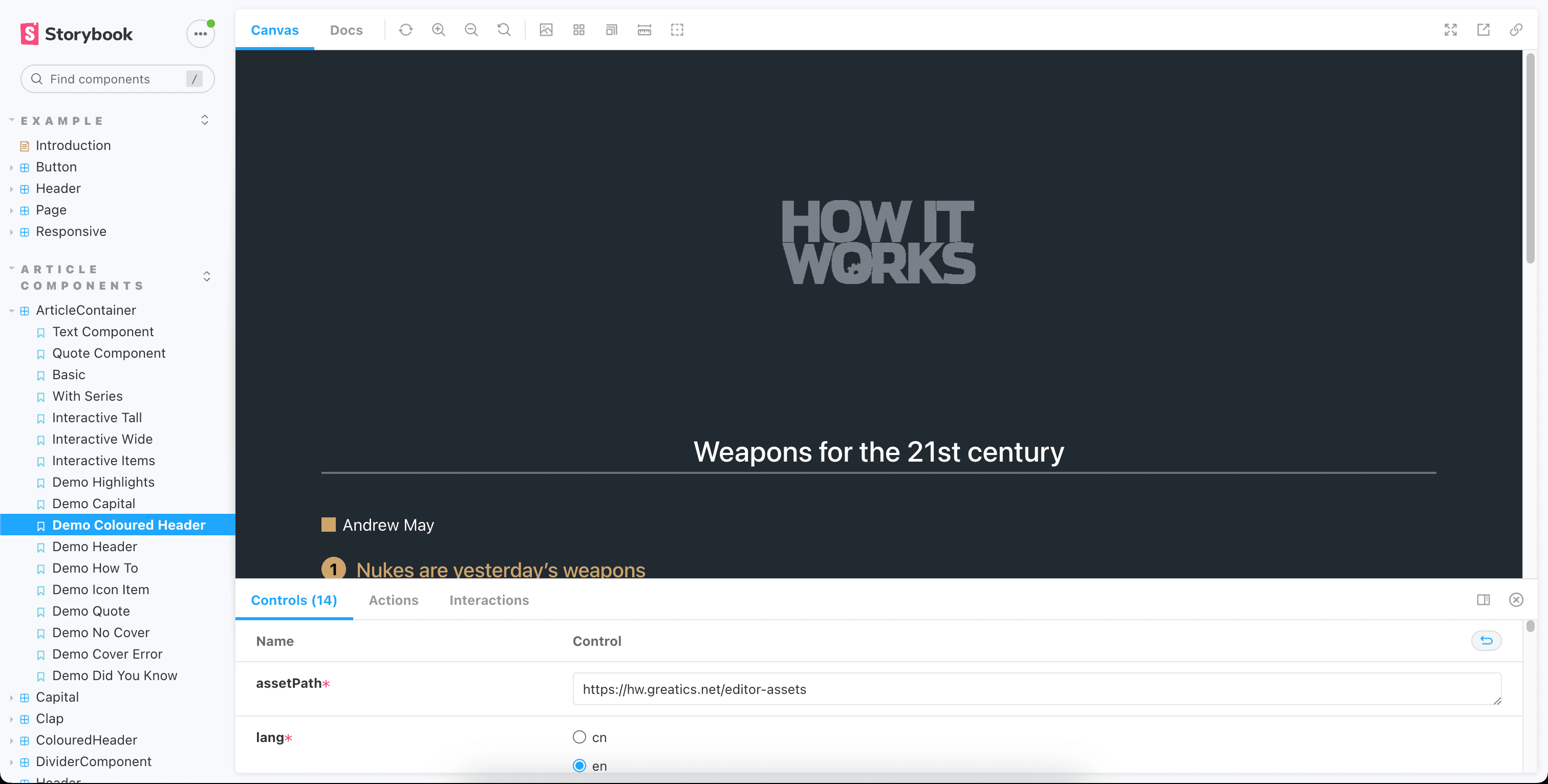Select the Interactive Items story

(x=103, y=462)
